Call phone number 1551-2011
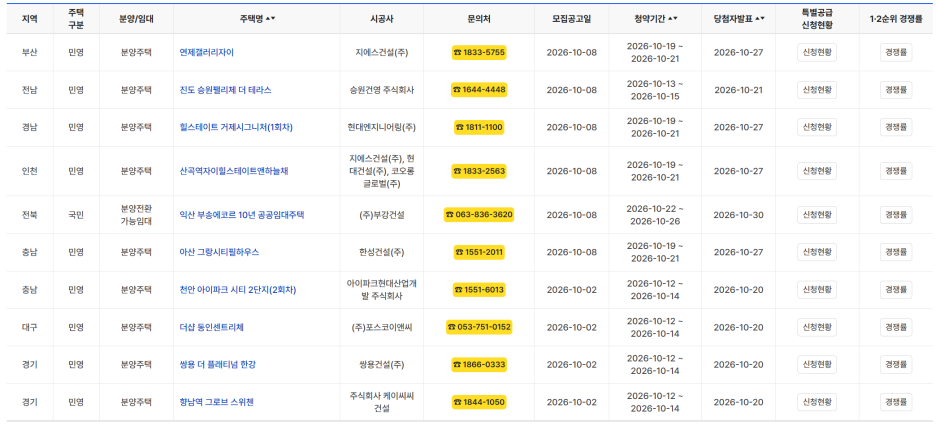 coord(479,252)
